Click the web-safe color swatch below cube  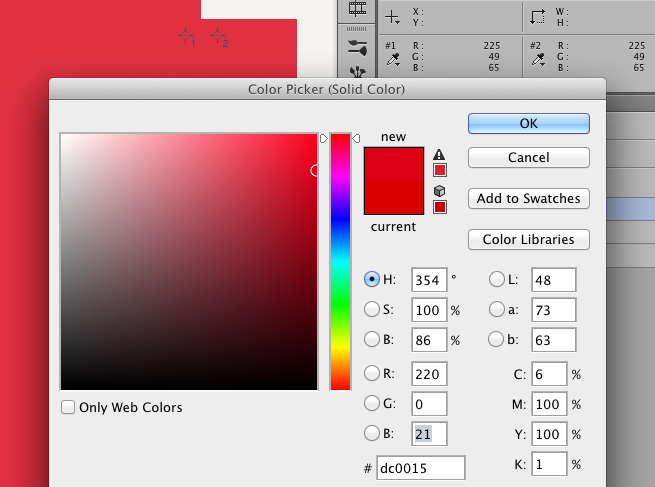click(440, 207)
